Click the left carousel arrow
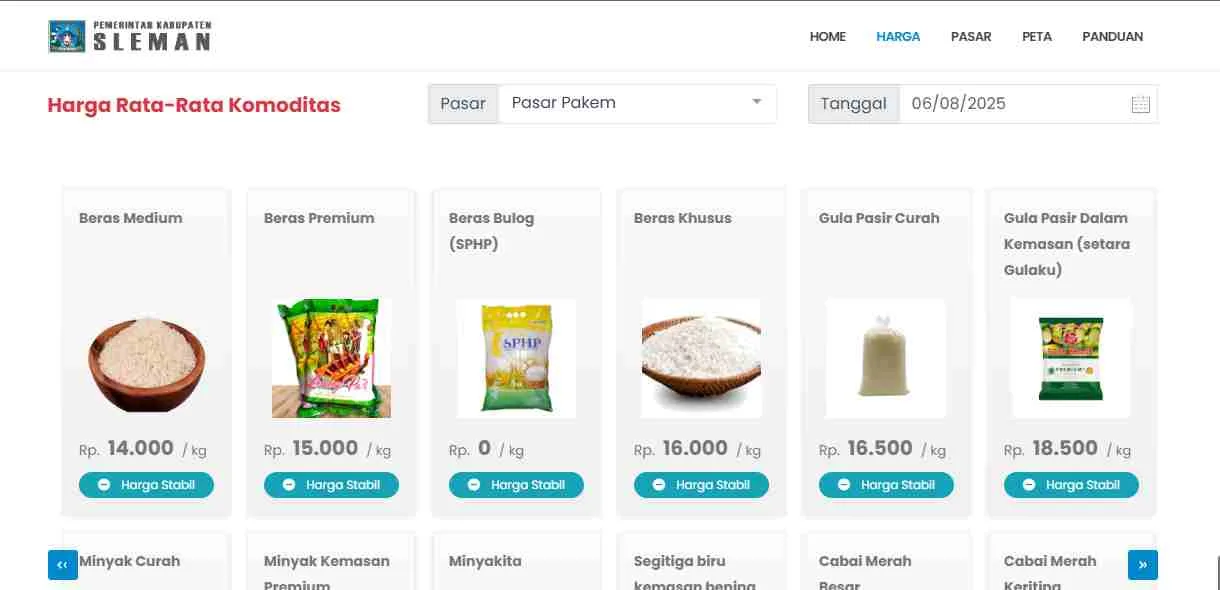 click(x=62, y=564)
